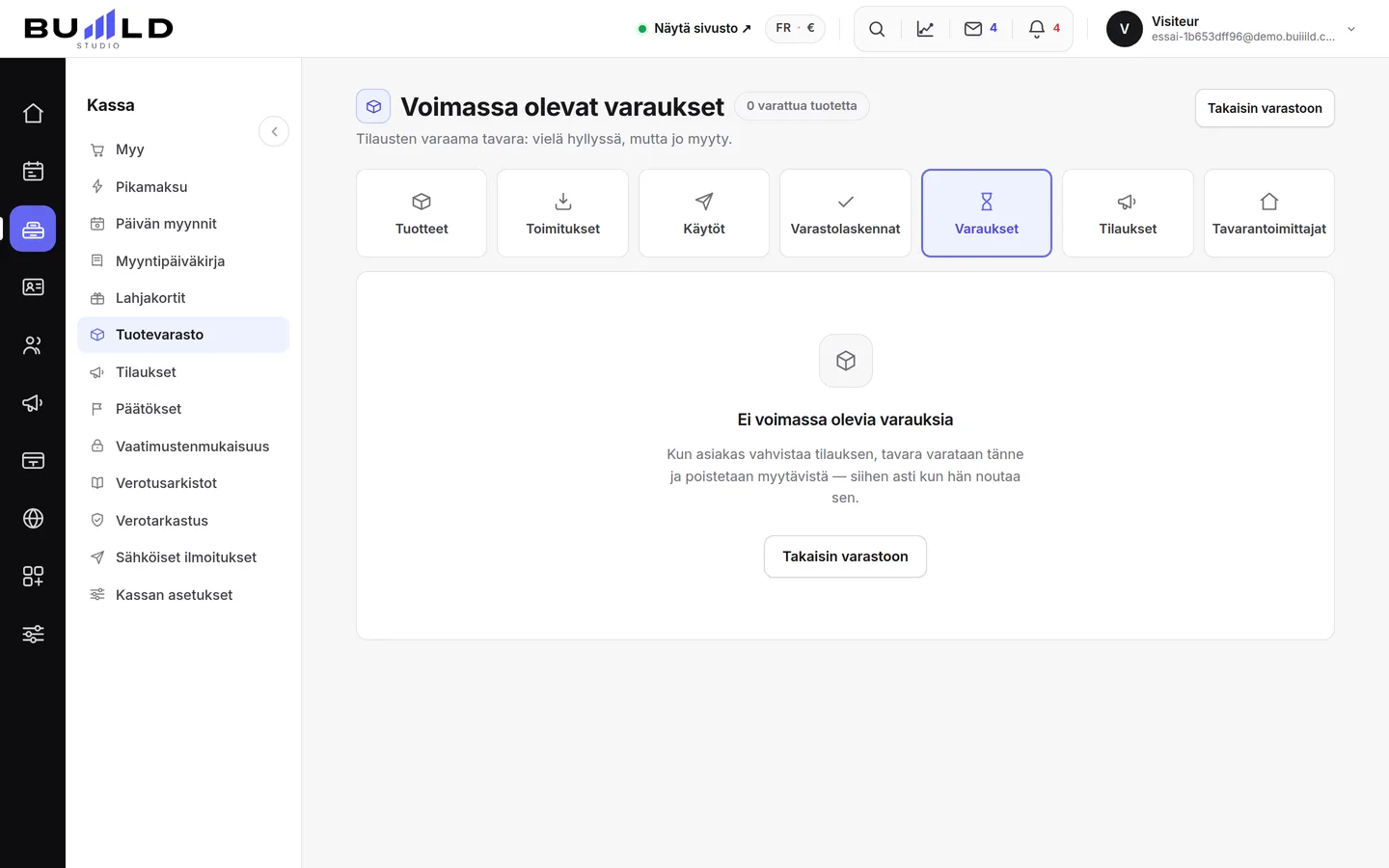Open the statistics chart icon

coord(925,29)
